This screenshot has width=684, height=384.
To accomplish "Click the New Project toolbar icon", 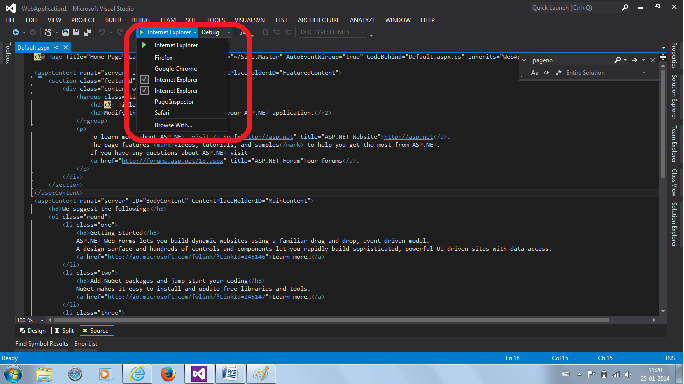I will 48,32.
